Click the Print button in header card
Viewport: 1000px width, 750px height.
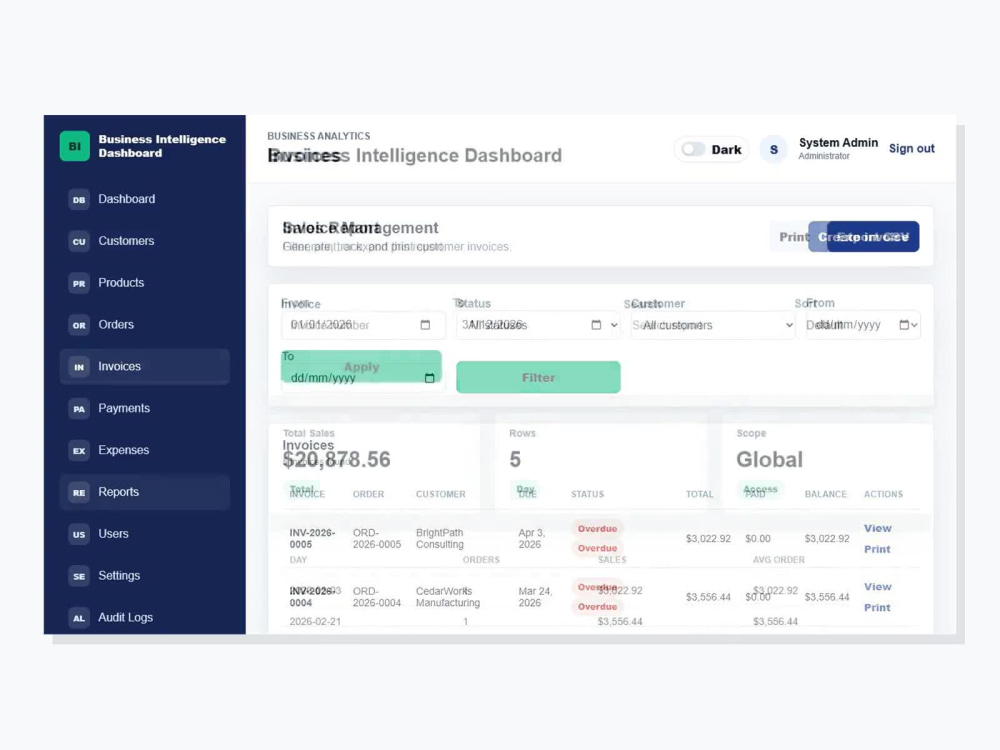coord(793,237)
